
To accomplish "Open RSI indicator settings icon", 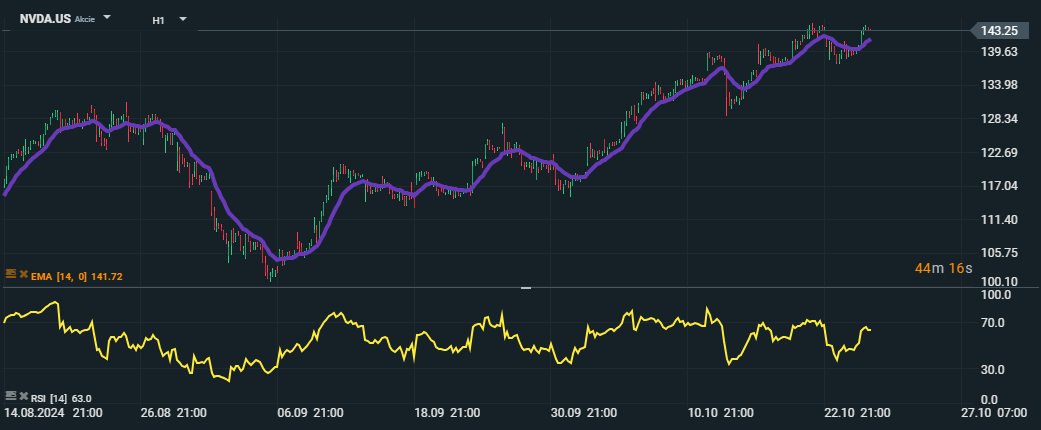I will [11, 396].
